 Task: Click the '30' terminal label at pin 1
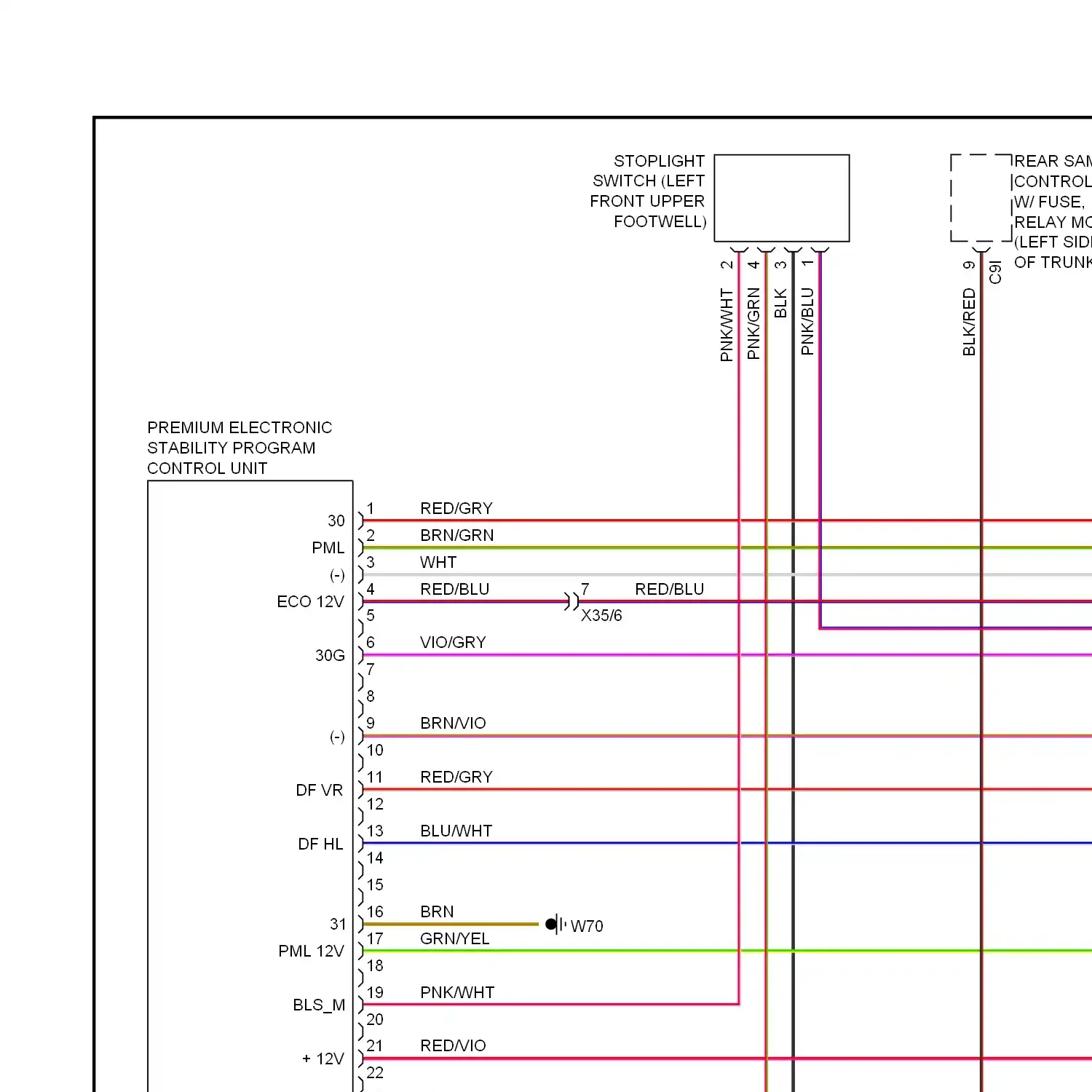tap(336, 521)
